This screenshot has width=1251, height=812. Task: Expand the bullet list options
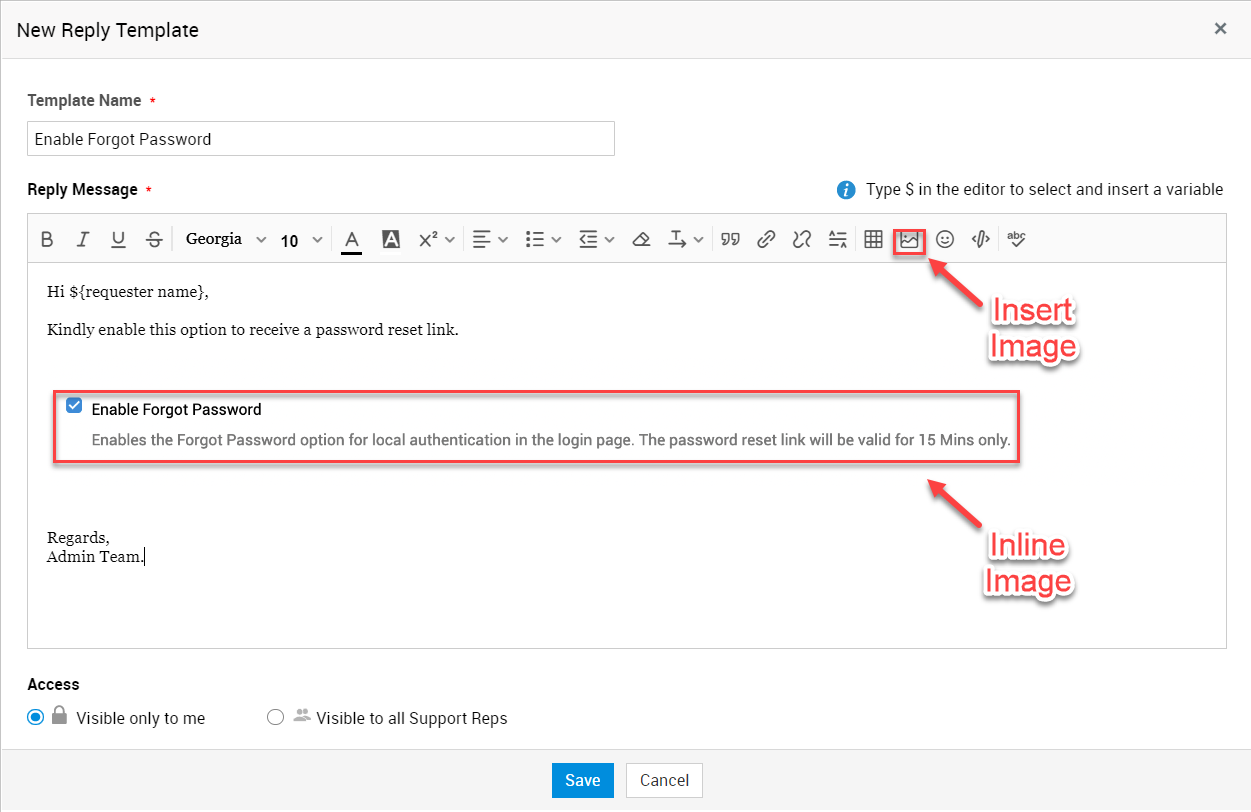(544, 240)
